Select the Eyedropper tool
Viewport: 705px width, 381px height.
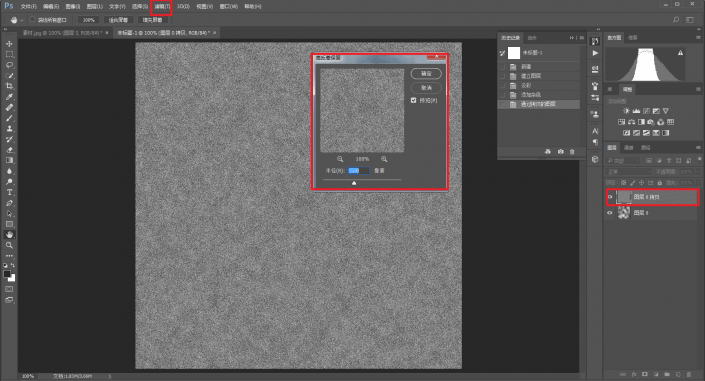pos(9,97)
